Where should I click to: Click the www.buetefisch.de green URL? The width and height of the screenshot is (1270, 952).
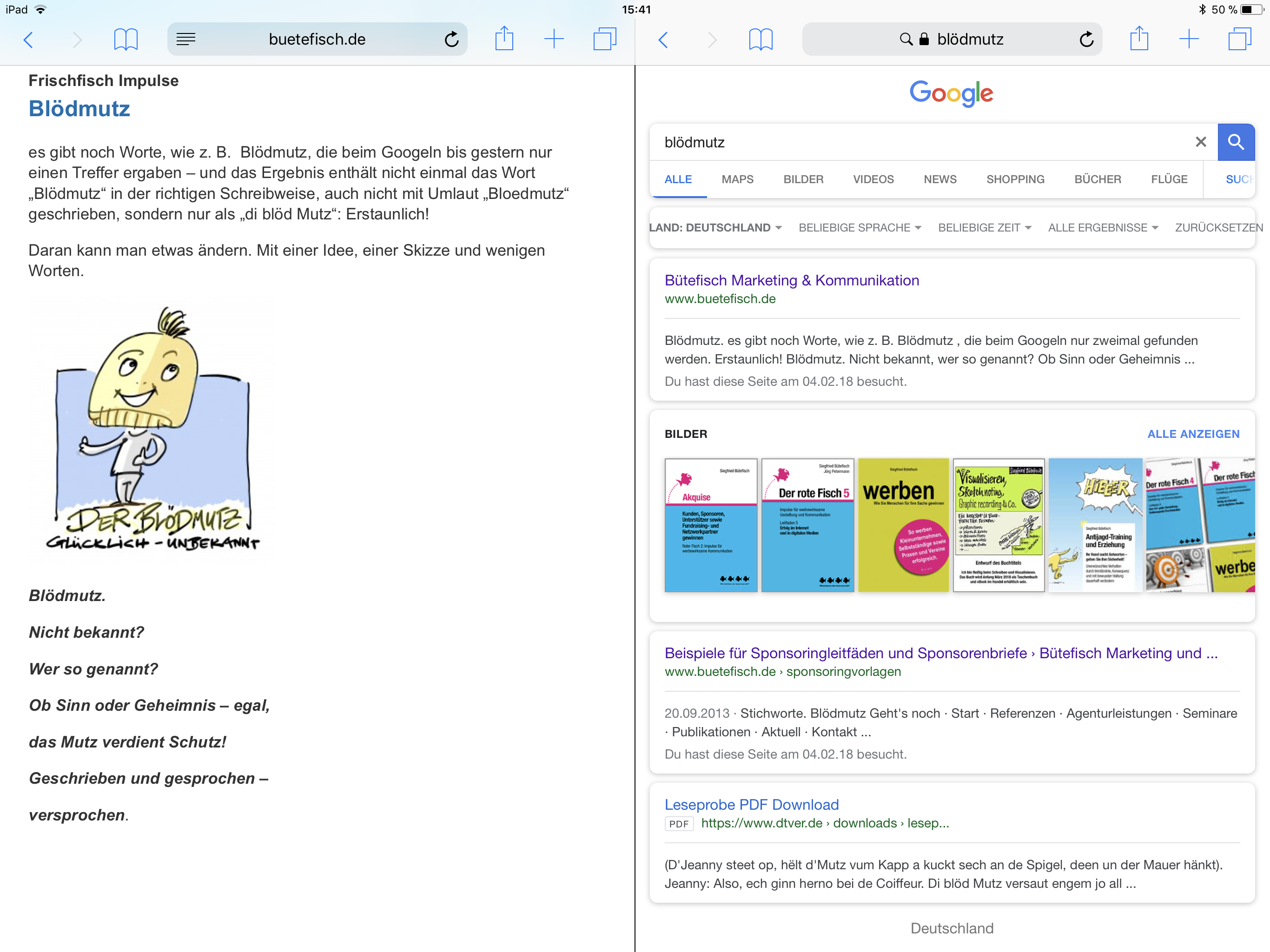click(x=720, y=299)
